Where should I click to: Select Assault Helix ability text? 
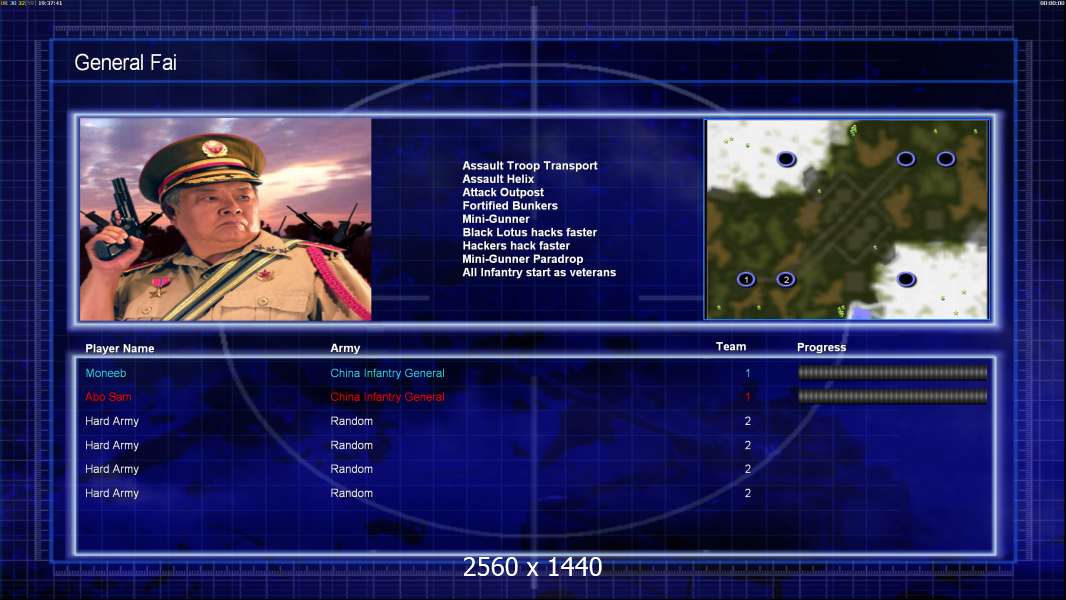pyautogui.click(x=498, y=179)
